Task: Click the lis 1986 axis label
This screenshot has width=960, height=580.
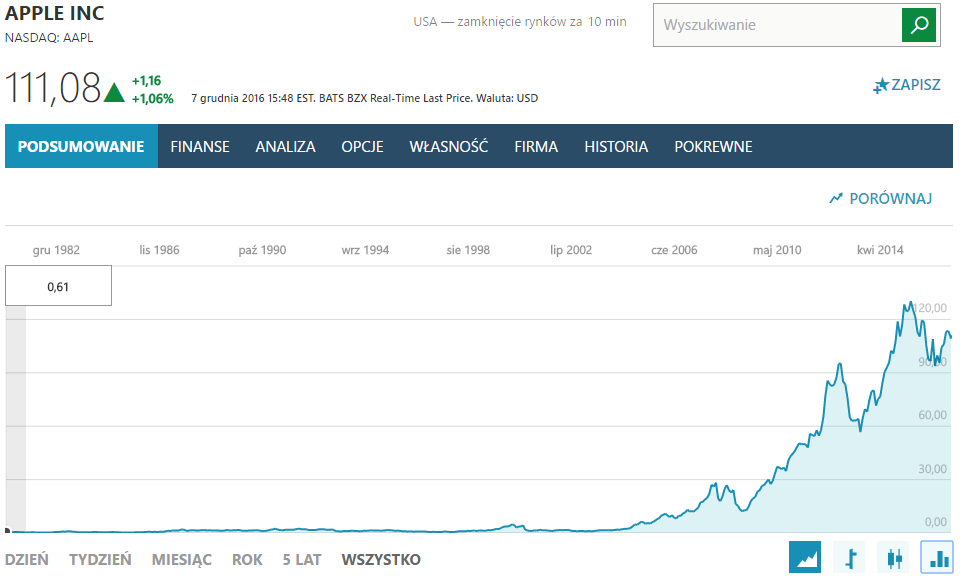Action: [159, 250]
